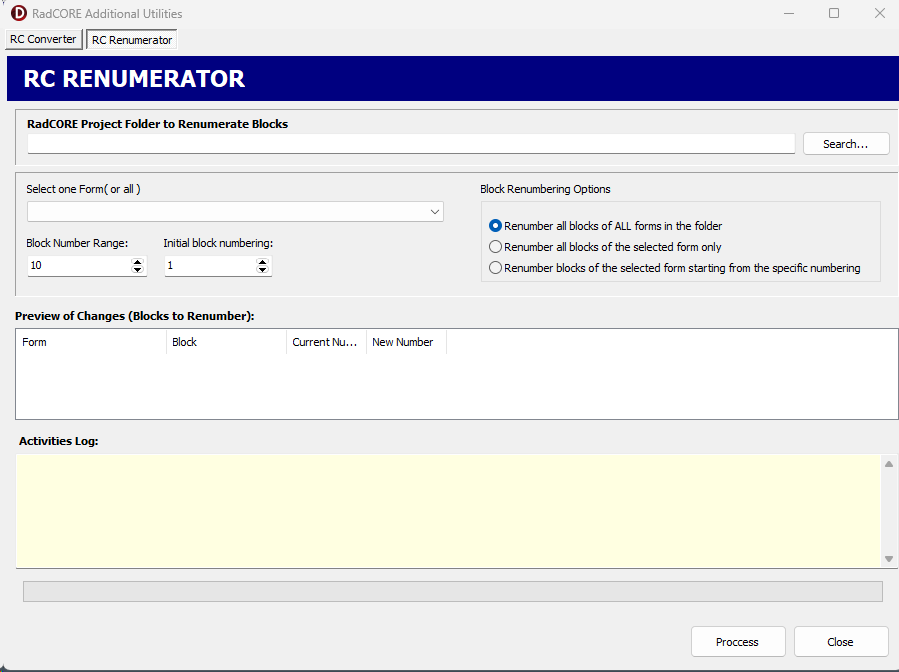Select Renumber all blocks of ALL forms
899x672 pixels.
coord(495,226)
